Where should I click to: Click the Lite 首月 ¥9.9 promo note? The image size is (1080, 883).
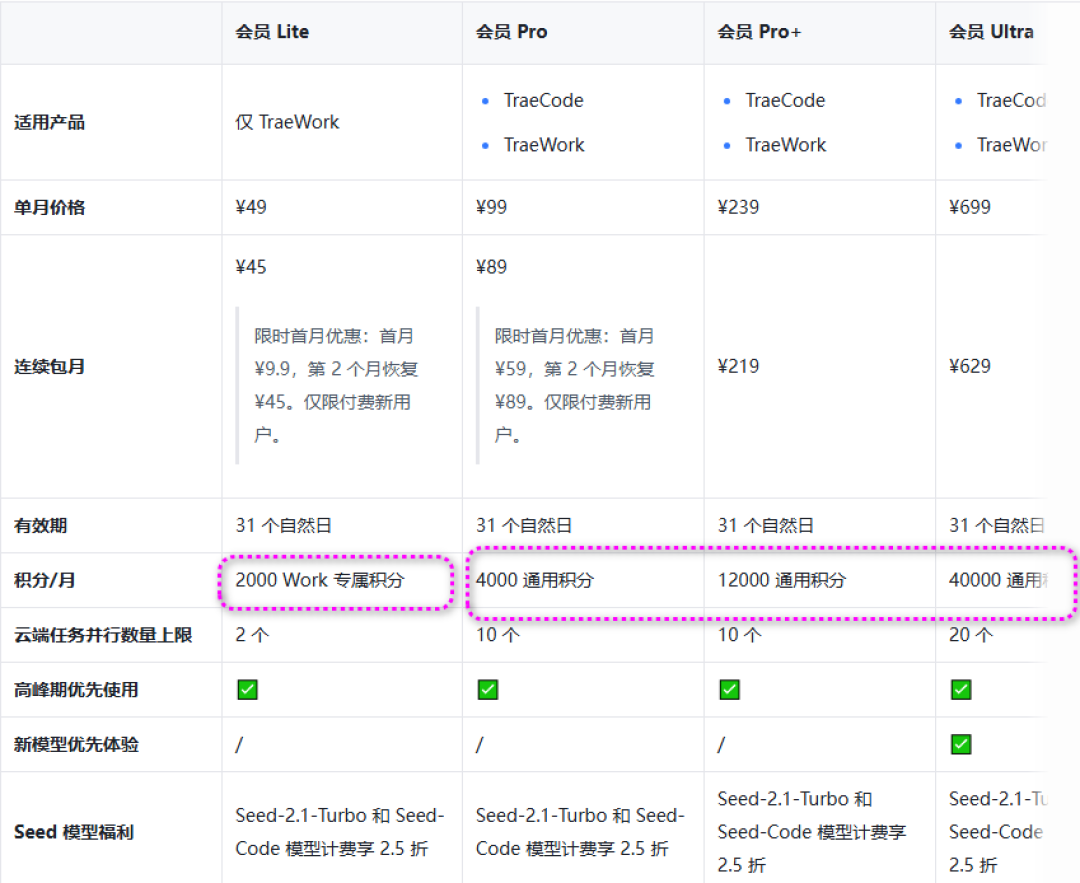click(336, 386)
